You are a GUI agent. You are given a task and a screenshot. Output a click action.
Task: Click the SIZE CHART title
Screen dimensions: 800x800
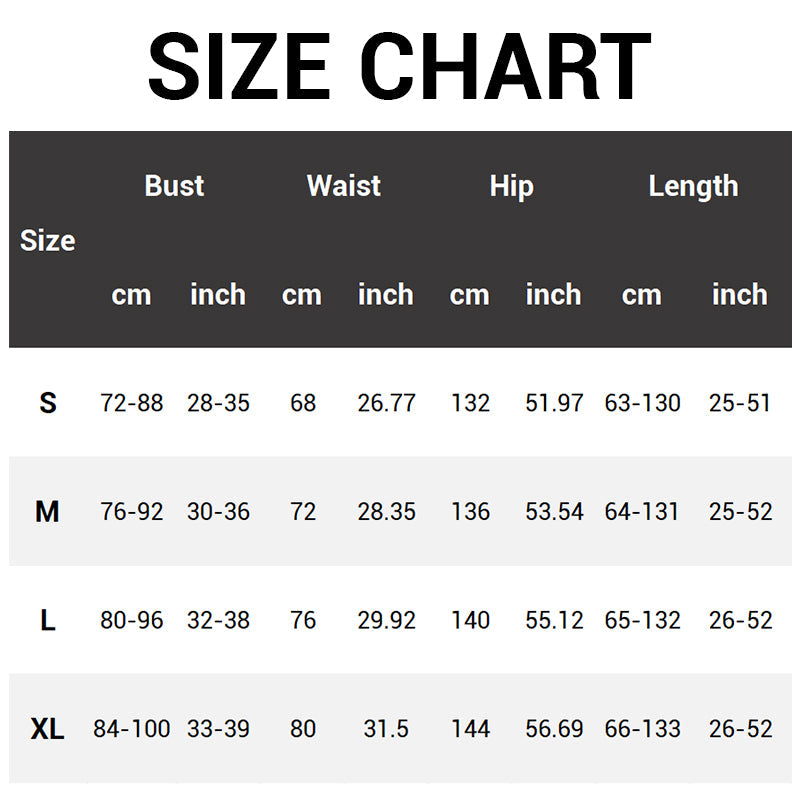pos(399,68)
